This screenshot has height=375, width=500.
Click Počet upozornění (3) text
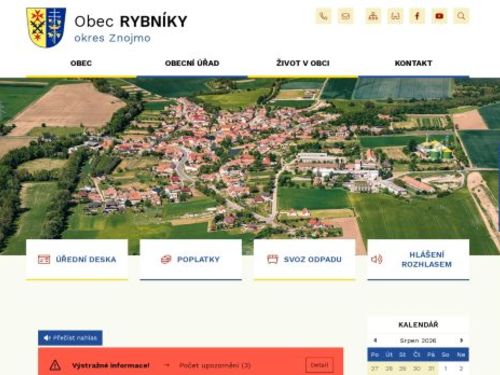coord(215,365)
